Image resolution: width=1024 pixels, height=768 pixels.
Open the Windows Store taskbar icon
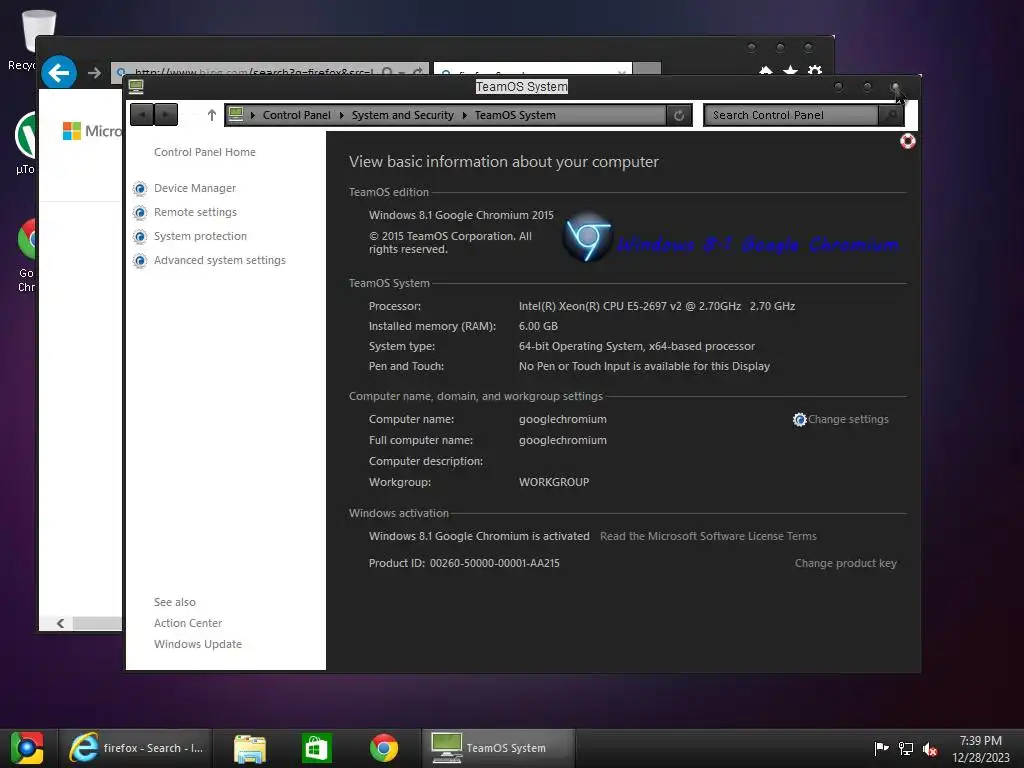tap(317, 748)
